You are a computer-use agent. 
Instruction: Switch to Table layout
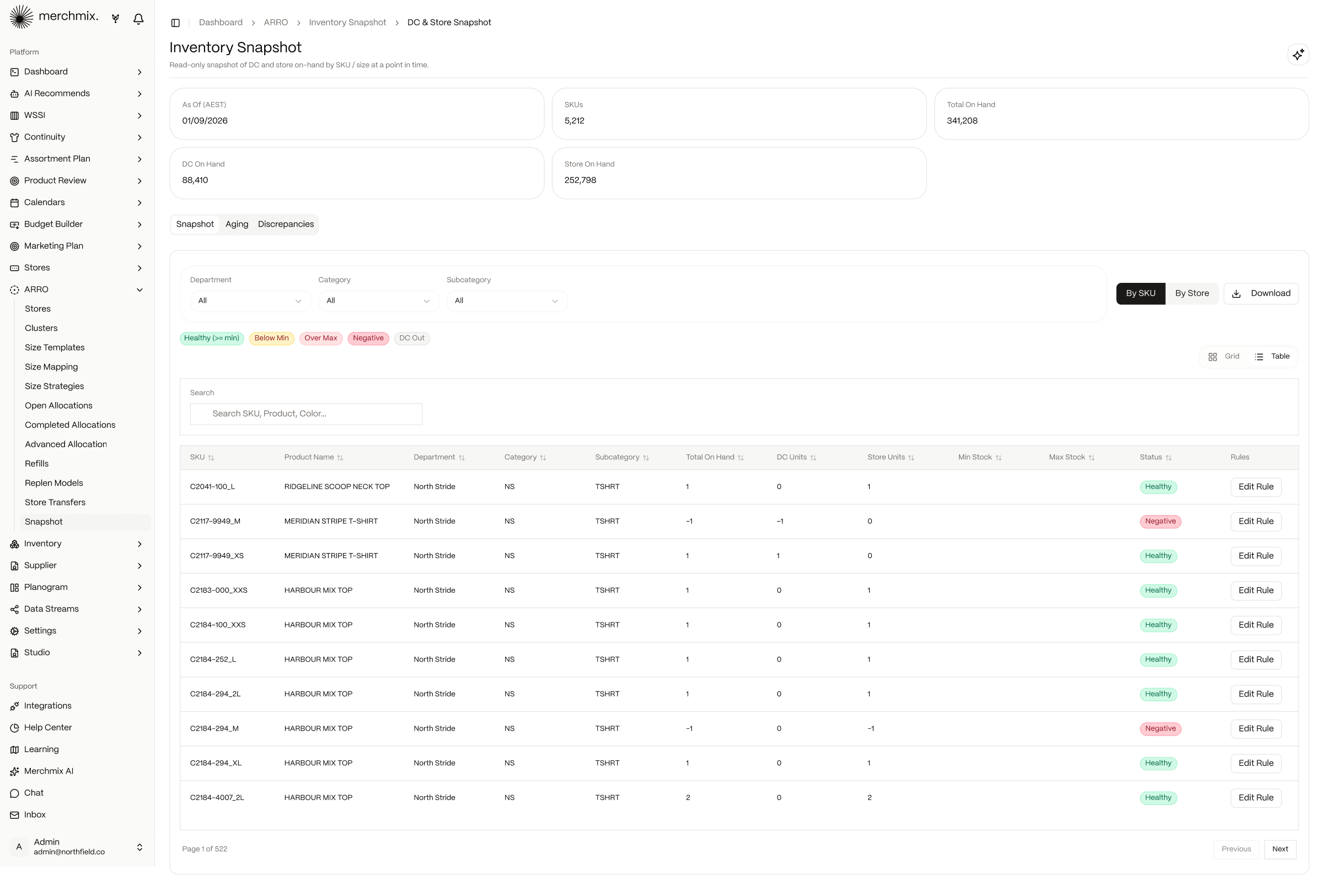(1272, 357)
